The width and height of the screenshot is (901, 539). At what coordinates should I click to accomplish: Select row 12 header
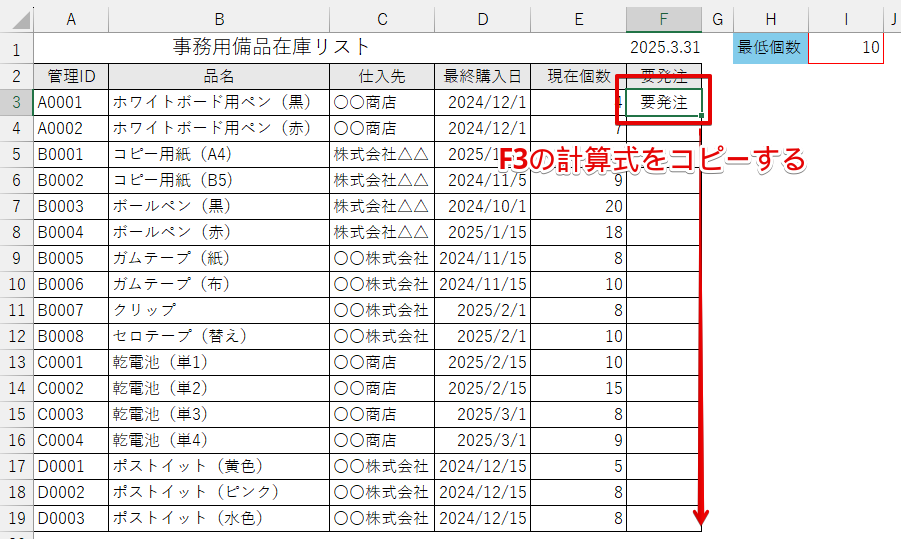pos(16,336)
